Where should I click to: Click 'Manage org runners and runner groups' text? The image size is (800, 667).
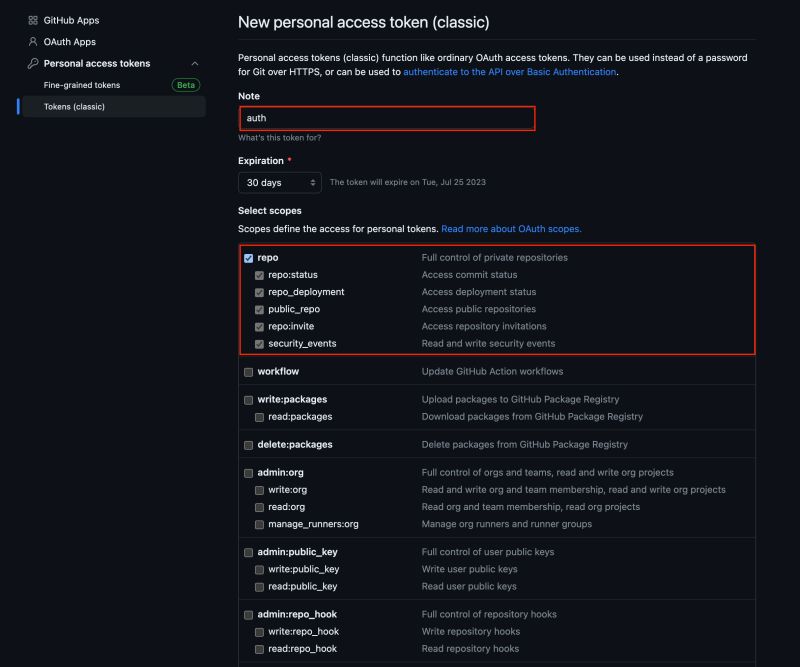[507, 524]
